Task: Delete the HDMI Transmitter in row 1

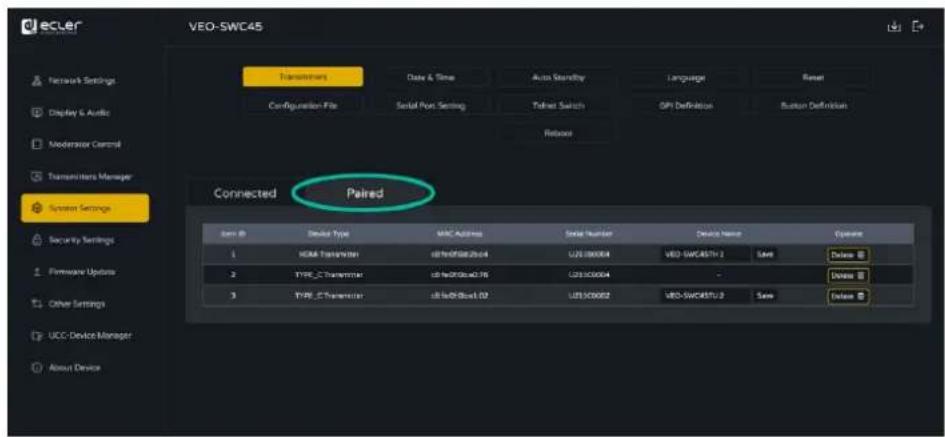Action: click(848, 254)
